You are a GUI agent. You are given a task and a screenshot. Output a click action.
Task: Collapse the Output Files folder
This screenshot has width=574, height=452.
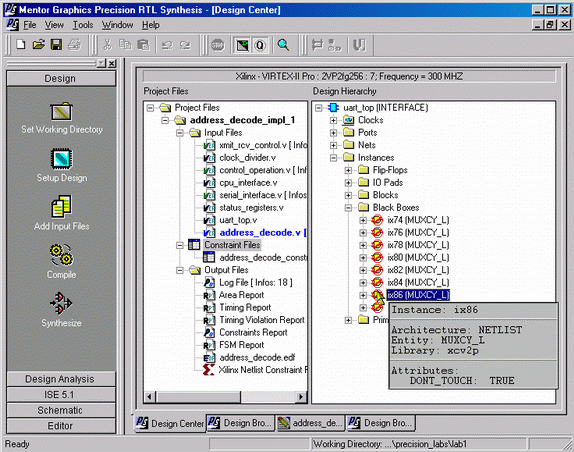pos(180,270)
